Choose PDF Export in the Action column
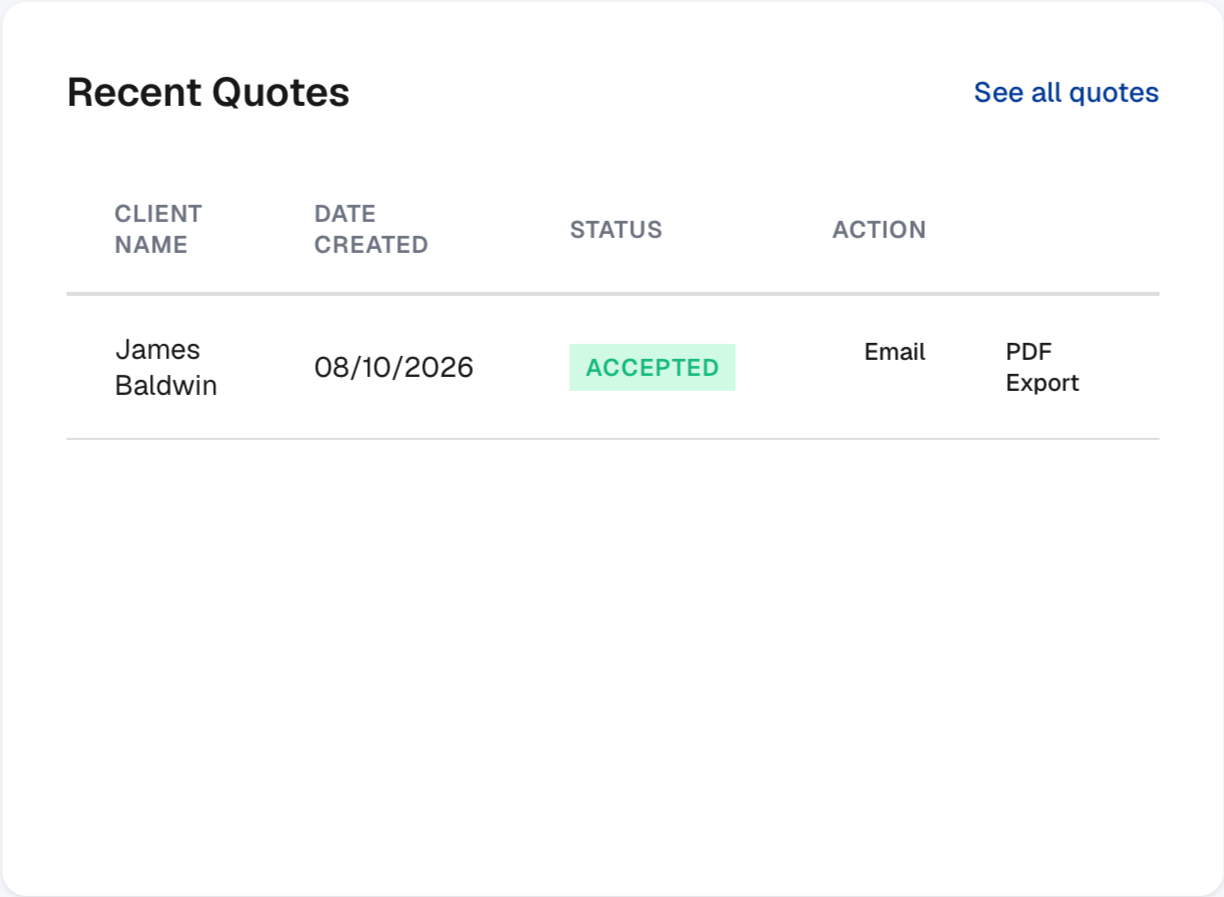The width and height of the screenshot is (1224, 897). pyautogui.click(x=1042, y=367)
